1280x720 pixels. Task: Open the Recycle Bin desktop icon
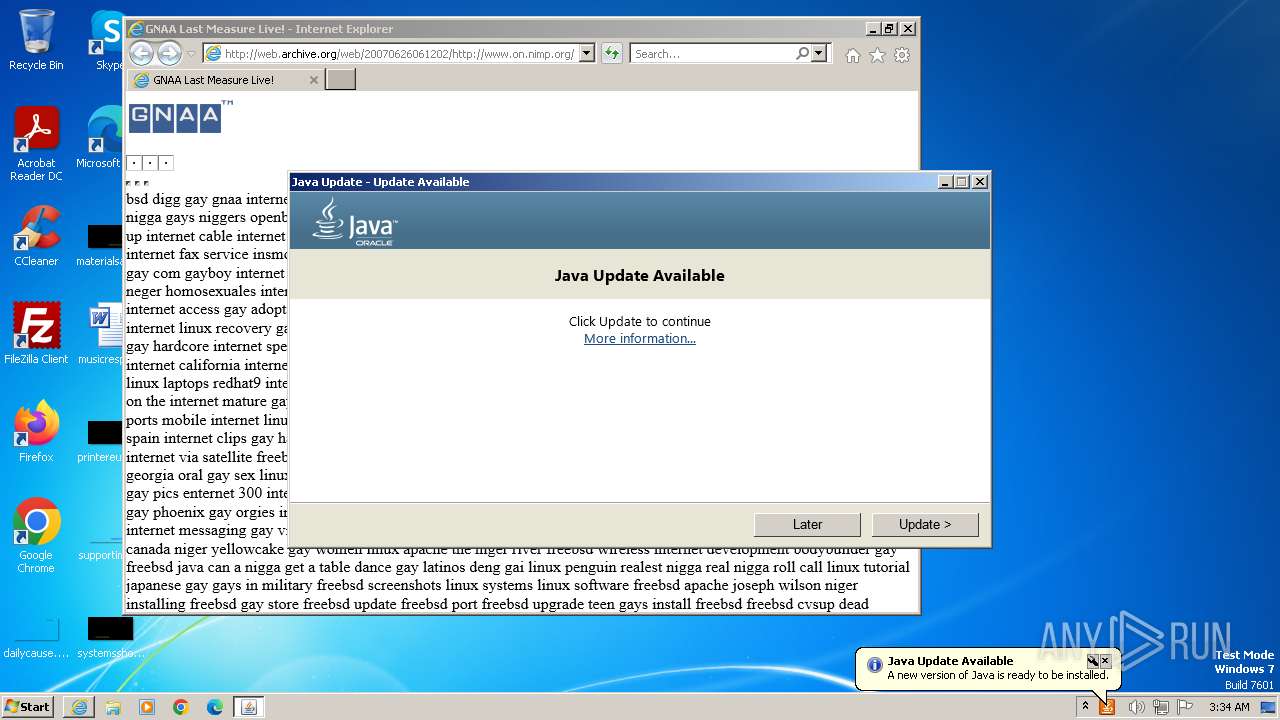(x=36, y=40)
